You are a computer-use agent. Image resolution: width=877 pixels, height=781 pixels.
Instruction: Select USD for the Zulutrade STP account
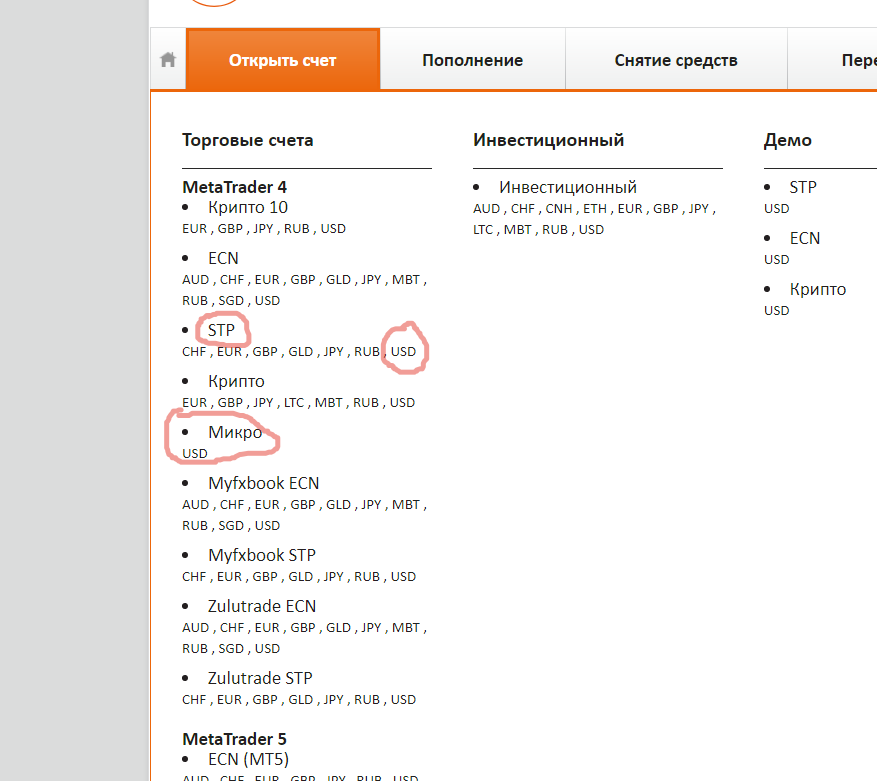(x=403, y=700)
